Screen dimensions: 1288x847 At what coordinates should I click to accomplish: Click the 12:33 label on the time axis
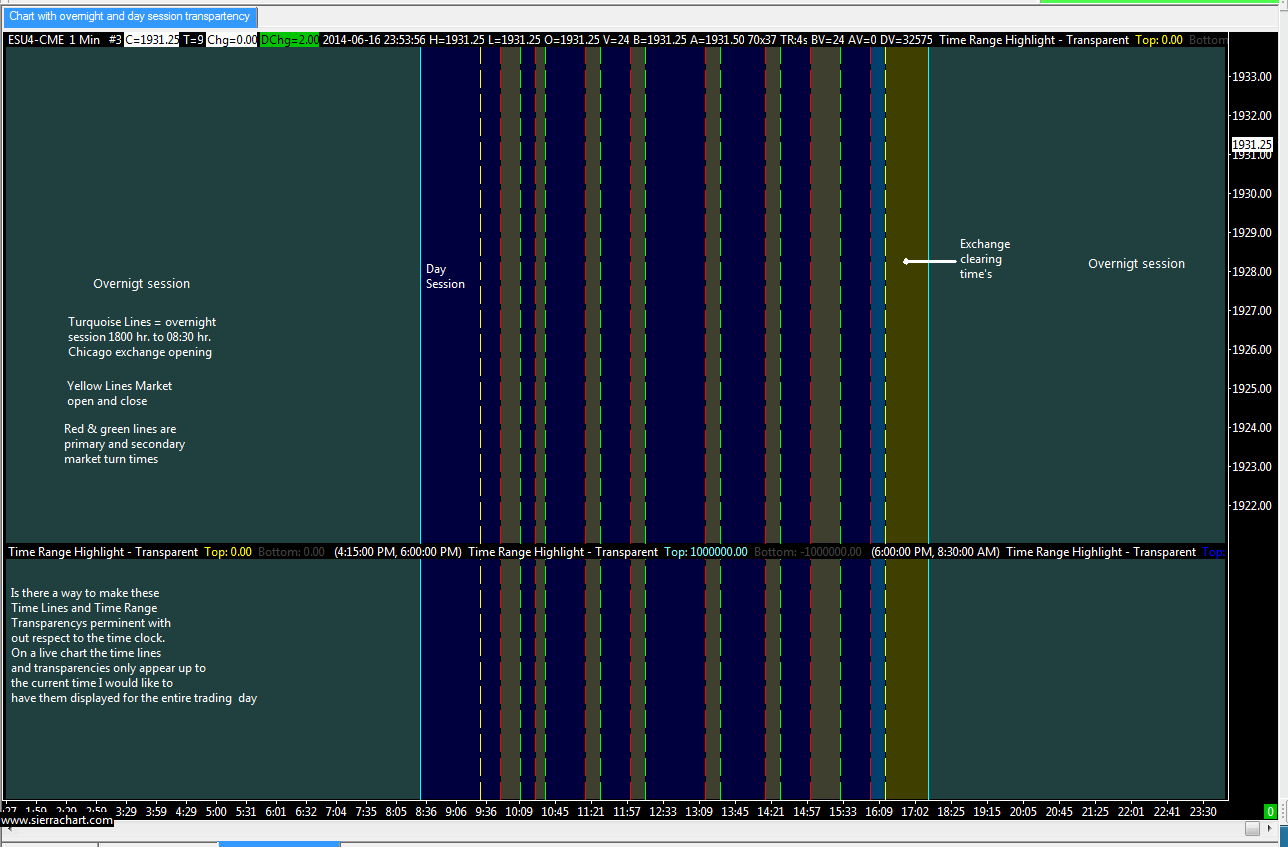(x=660, y=812)
